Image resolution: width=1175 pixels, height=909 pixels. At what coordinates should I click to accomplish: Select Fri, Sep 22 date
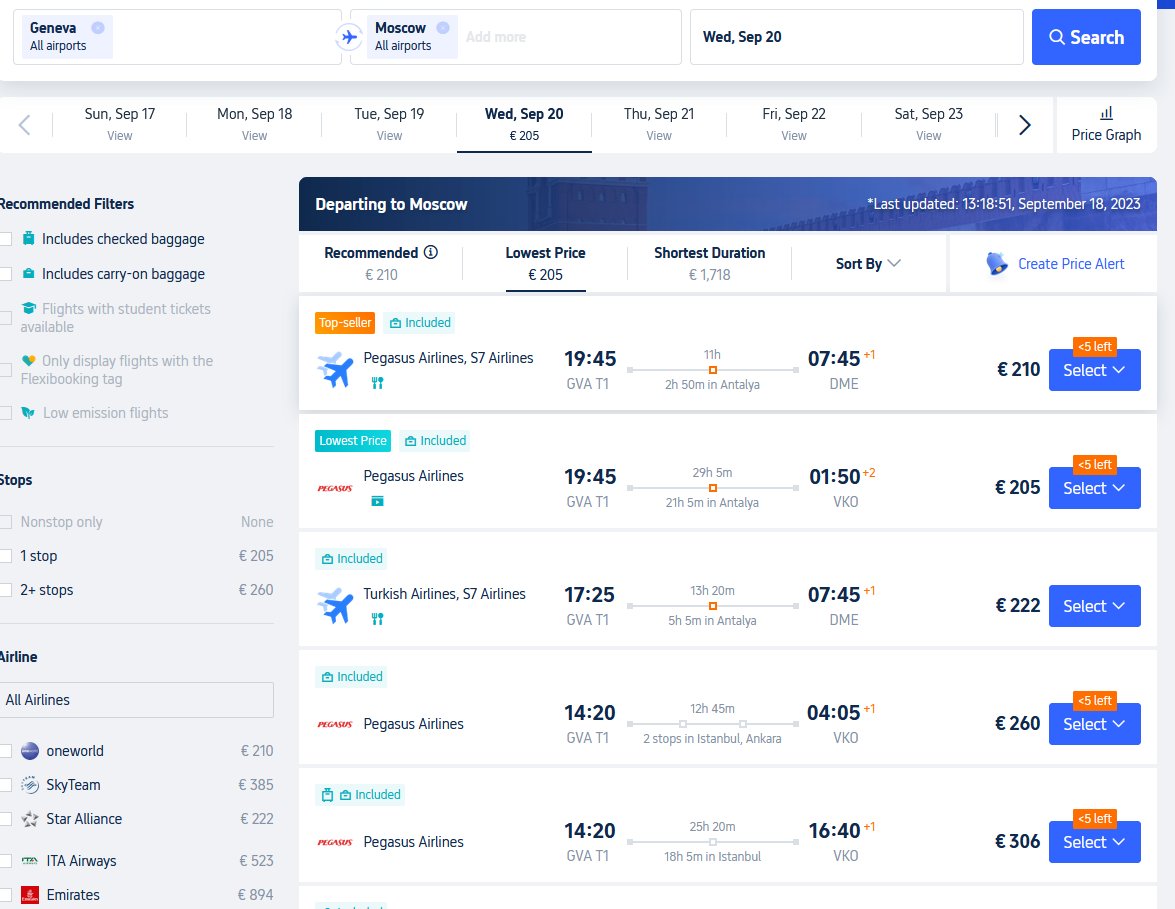click(x=794, y=124)
